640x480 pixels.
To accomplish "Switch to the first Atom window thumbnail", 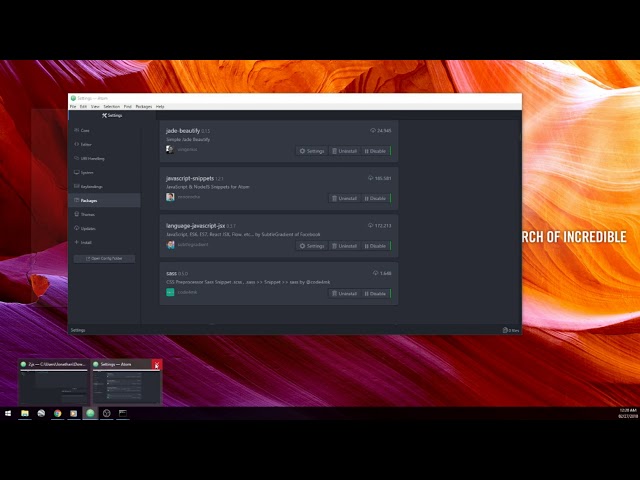I will [x=54, y=382].
